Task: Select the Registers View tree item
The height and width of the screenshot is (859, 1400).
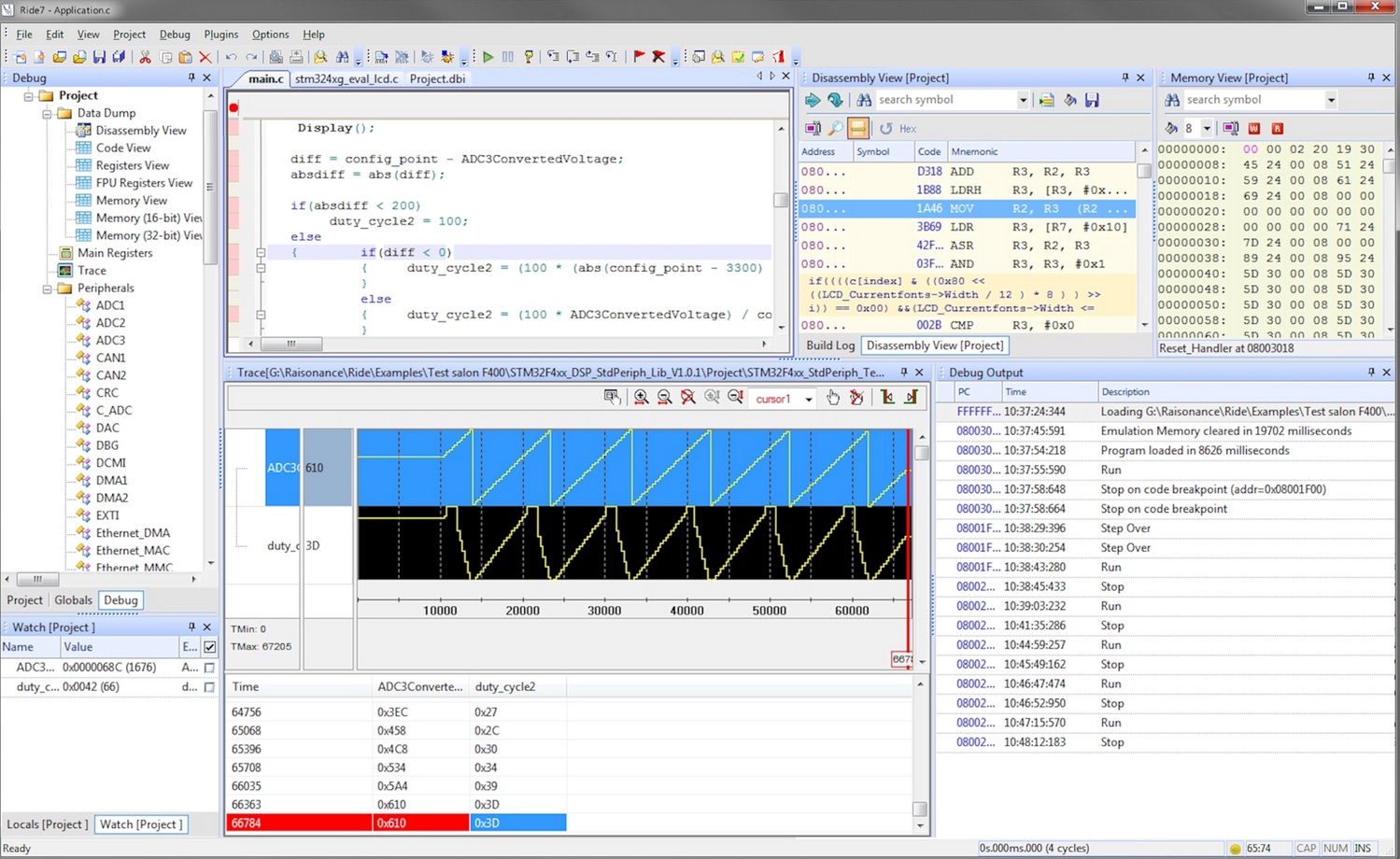Action: 133,165
